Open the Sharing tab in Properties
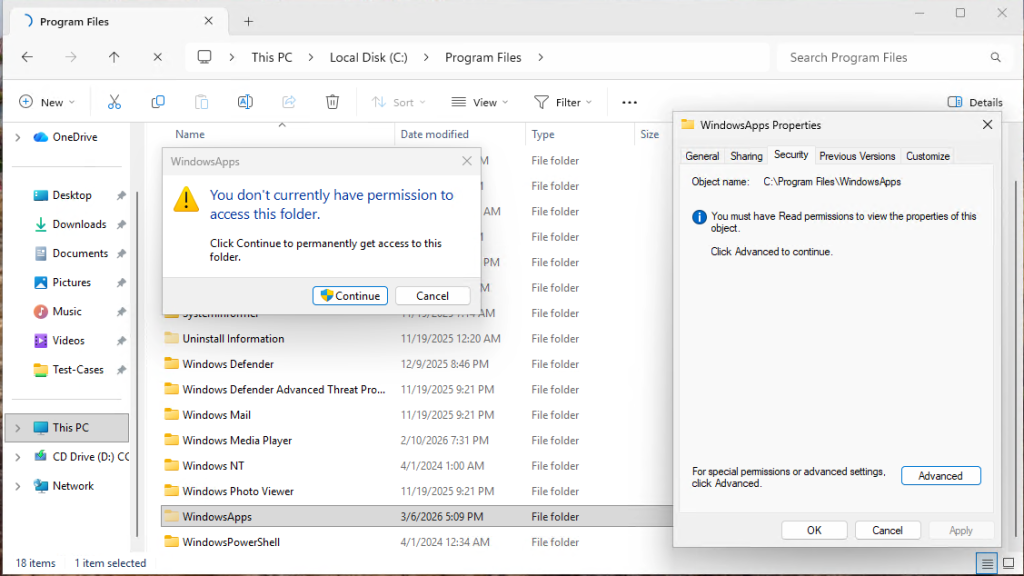This screenshot has height=576, width=1024. coord(746,156)
